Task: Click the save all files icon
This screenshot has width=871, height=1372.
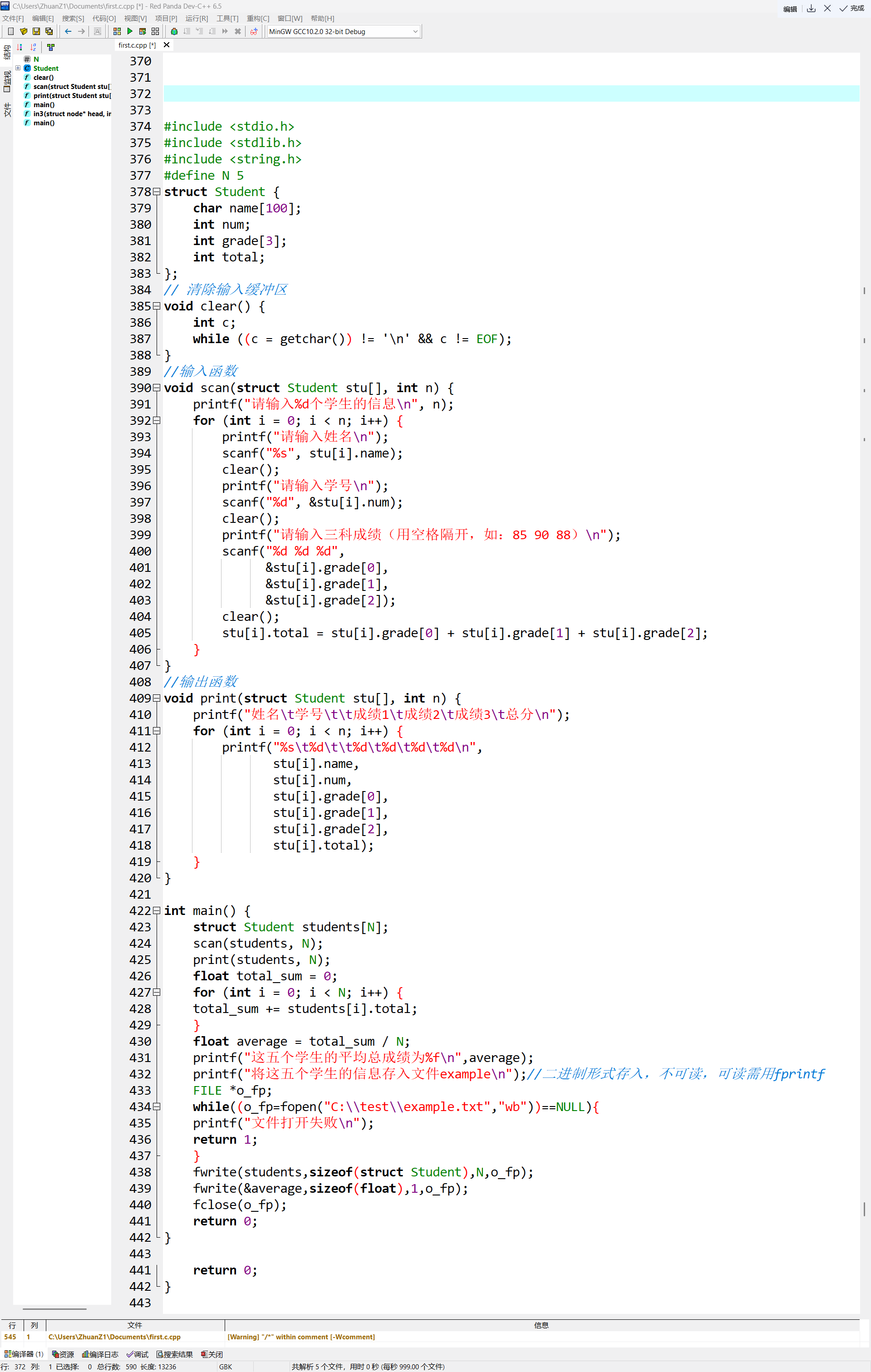Action: [49, 31]
